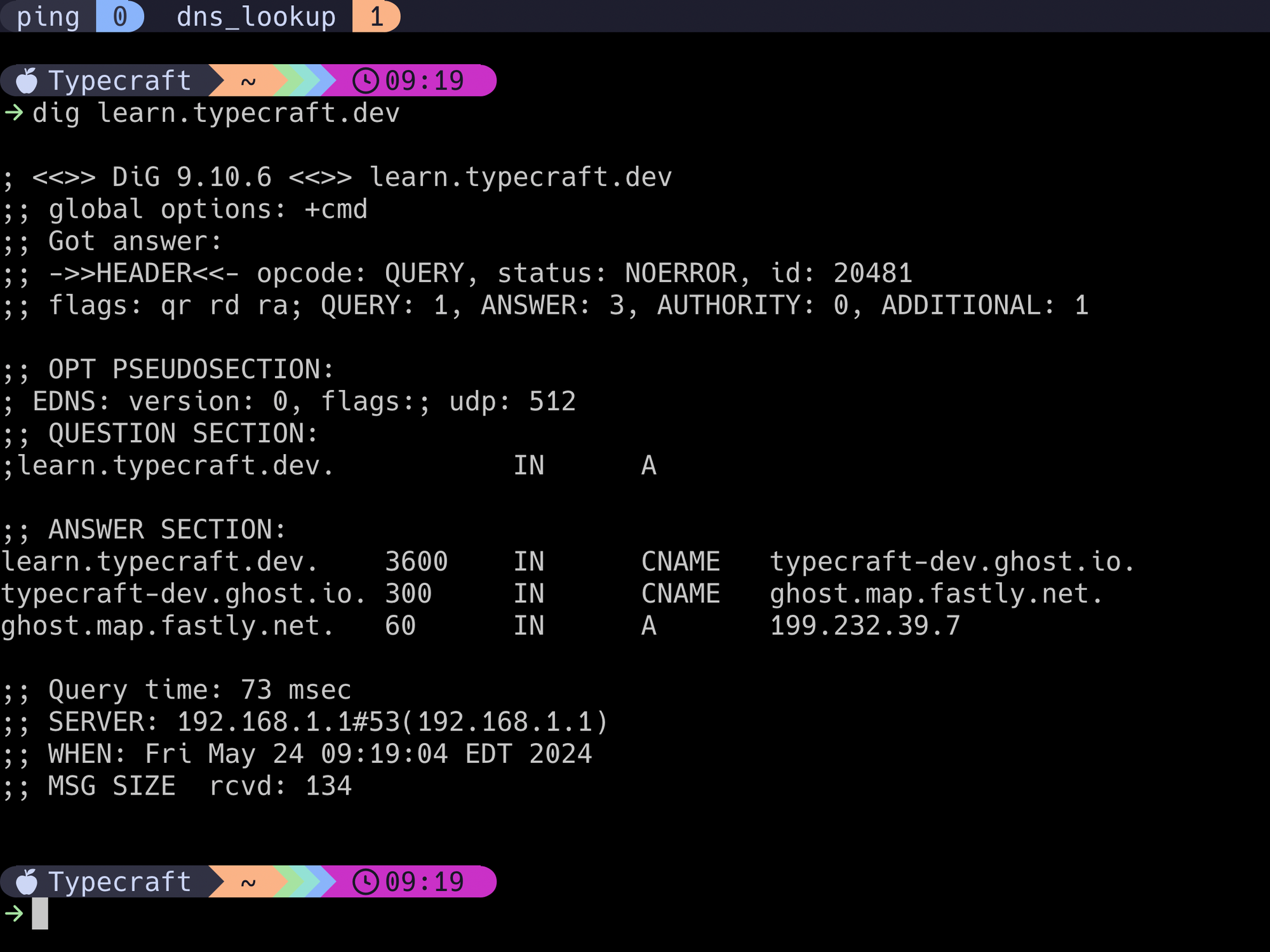
Task: Click the 09:19 time in the bottom prompt
Action: point(425,882)
